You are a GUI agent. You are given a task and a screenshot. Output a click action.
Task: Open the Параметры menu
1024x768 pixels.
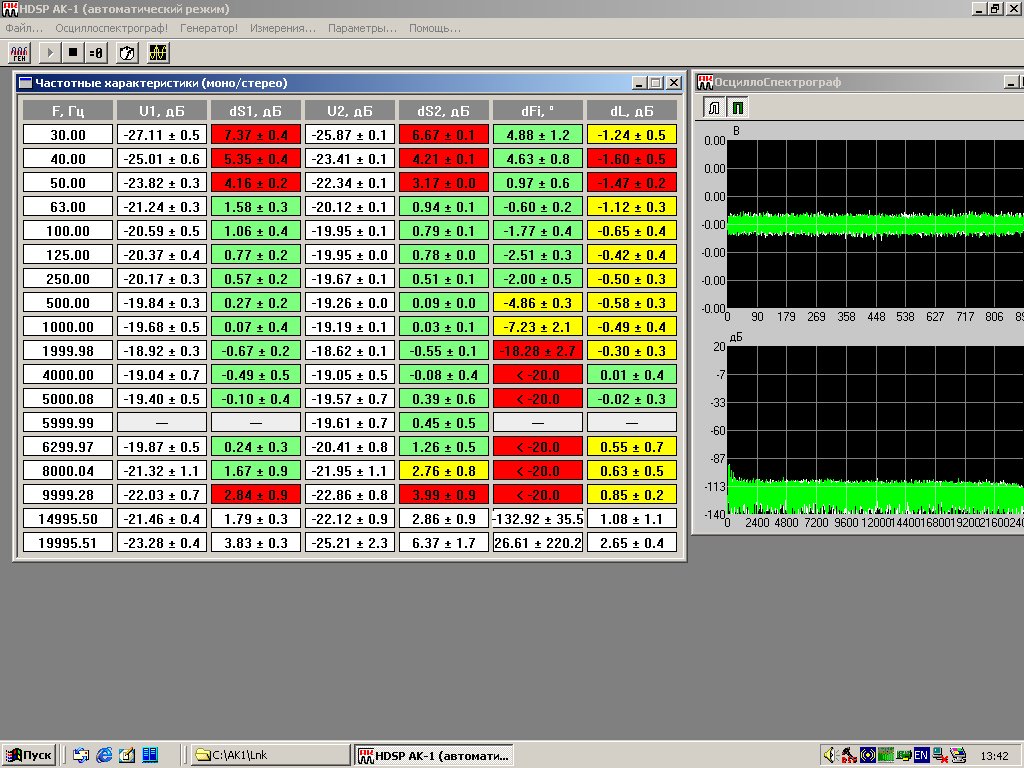click(x=362, y=28)
